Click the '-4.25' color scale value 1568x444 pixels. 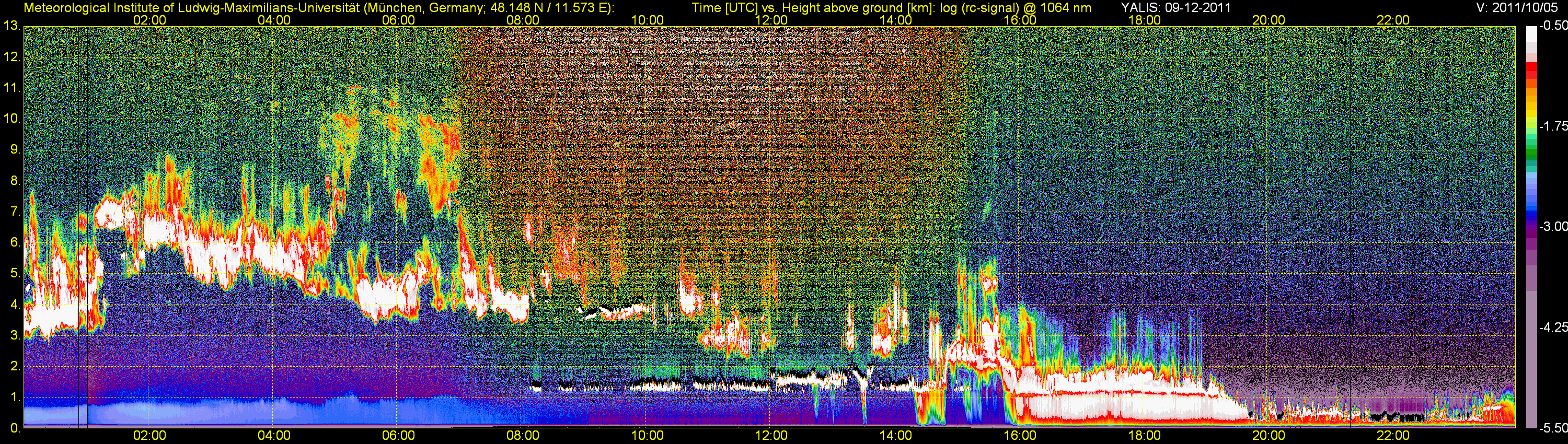tap(1554, 327)
